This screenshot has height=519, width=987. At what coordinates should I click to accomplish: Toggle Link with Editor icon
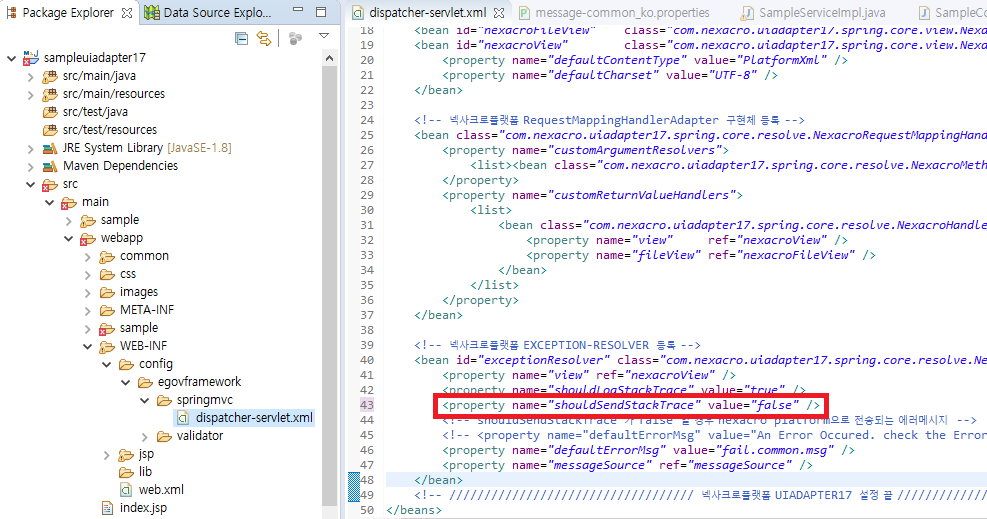[264, 38]
